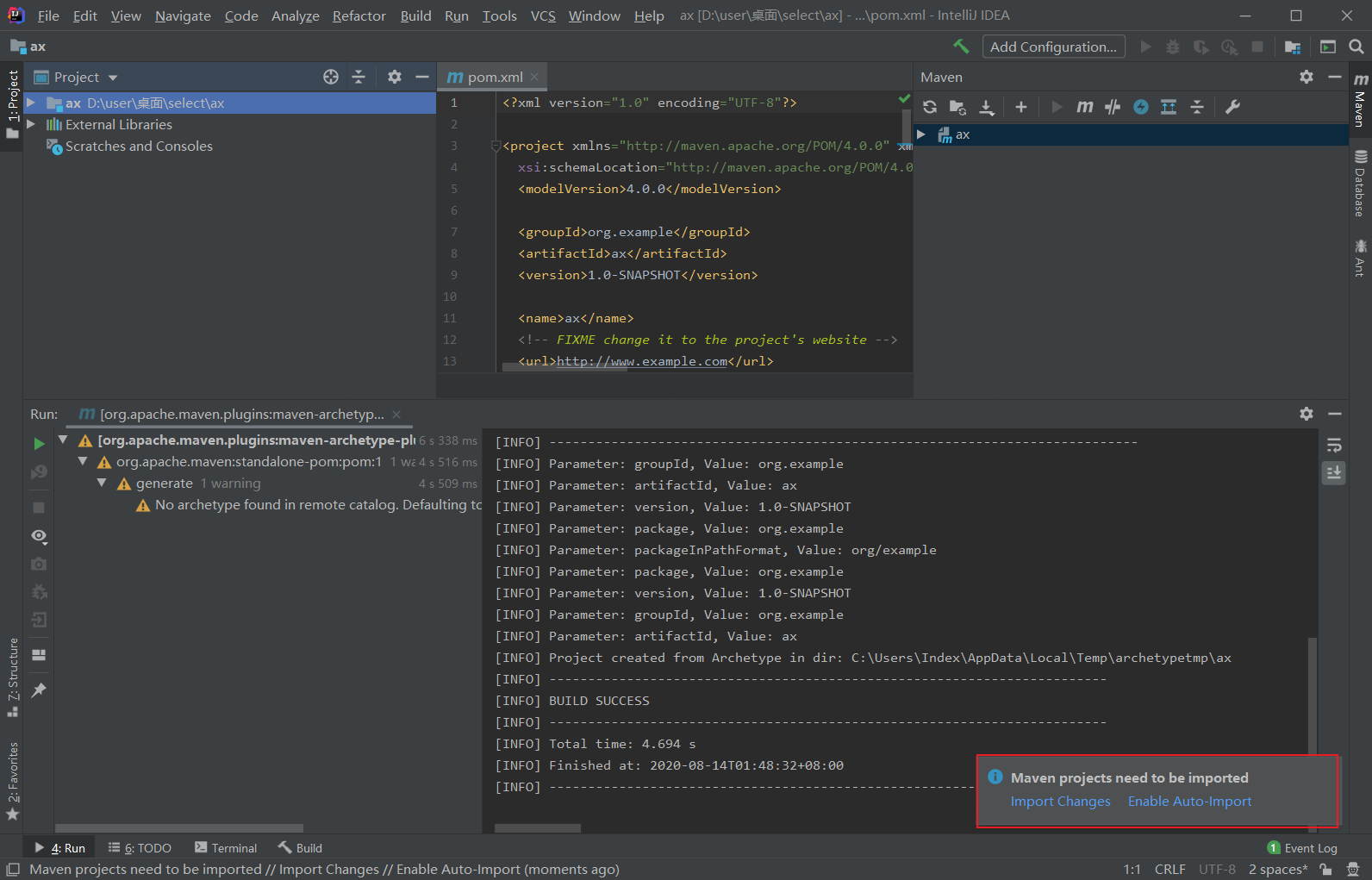Click the Collapse All icon in Project panel

(x=359, y=77)
